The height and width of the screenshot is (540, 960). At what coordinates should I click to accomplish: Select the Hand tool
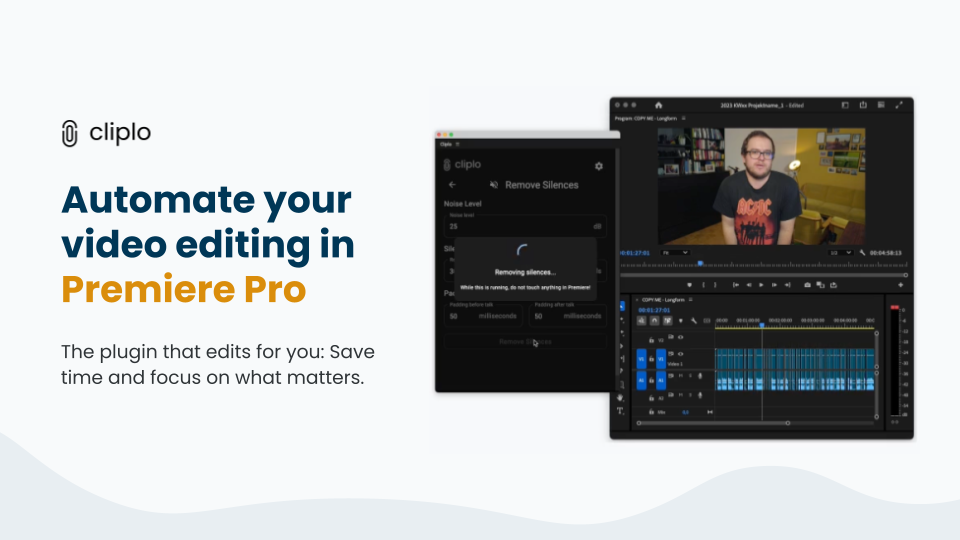click(x=620, y=398)
